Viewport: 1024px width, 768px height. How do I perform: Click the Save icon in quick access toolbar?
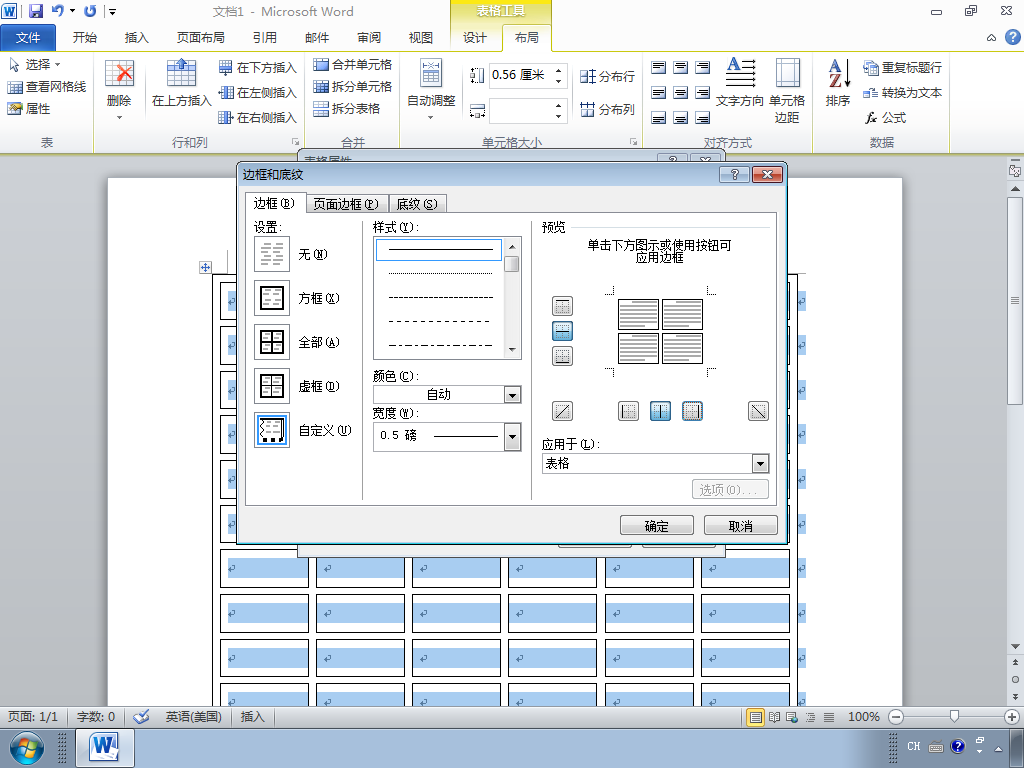click(35, 11)
